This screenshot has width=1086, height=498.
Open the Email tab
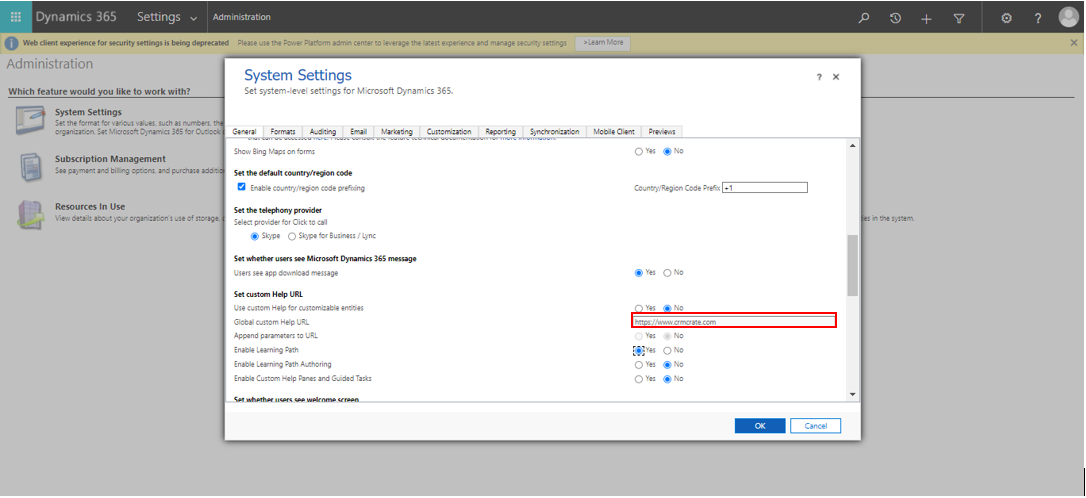click(x=358, y=132)
